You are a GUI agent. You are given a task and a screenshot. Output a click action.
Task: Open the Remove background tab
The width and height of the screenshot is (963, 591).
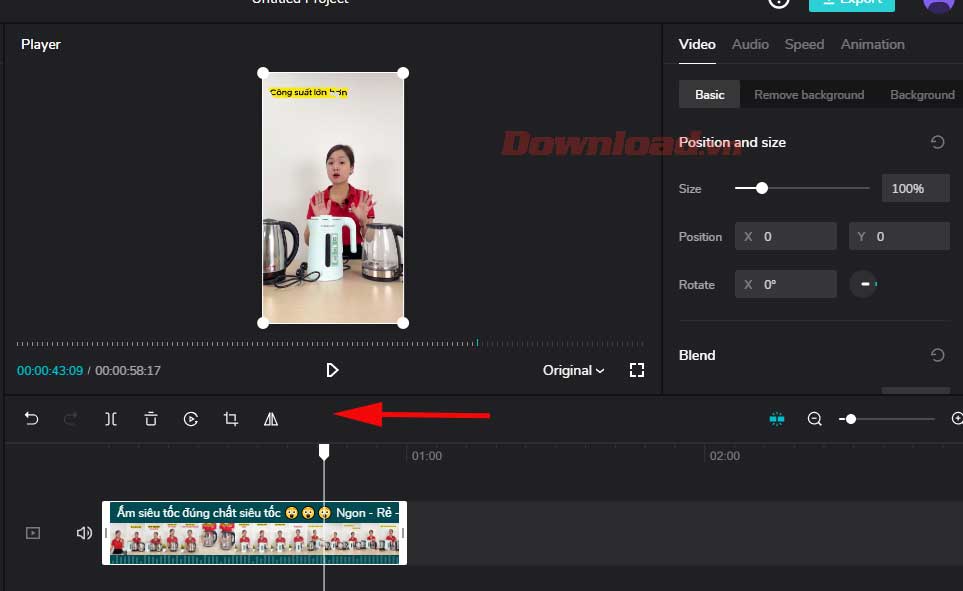808,94
